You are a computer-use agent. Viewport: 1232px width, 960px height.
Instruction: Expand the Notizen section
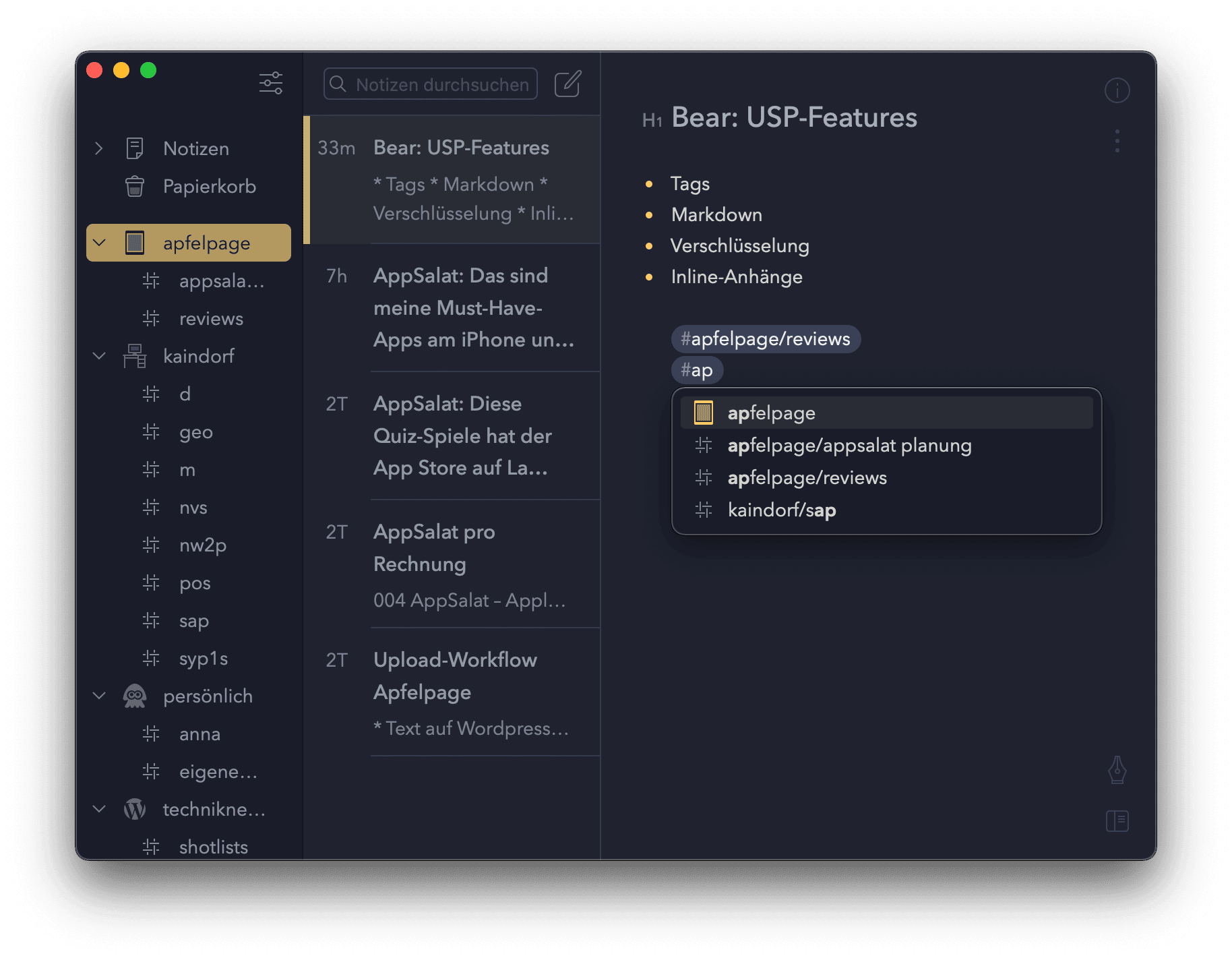click(99, 148)
